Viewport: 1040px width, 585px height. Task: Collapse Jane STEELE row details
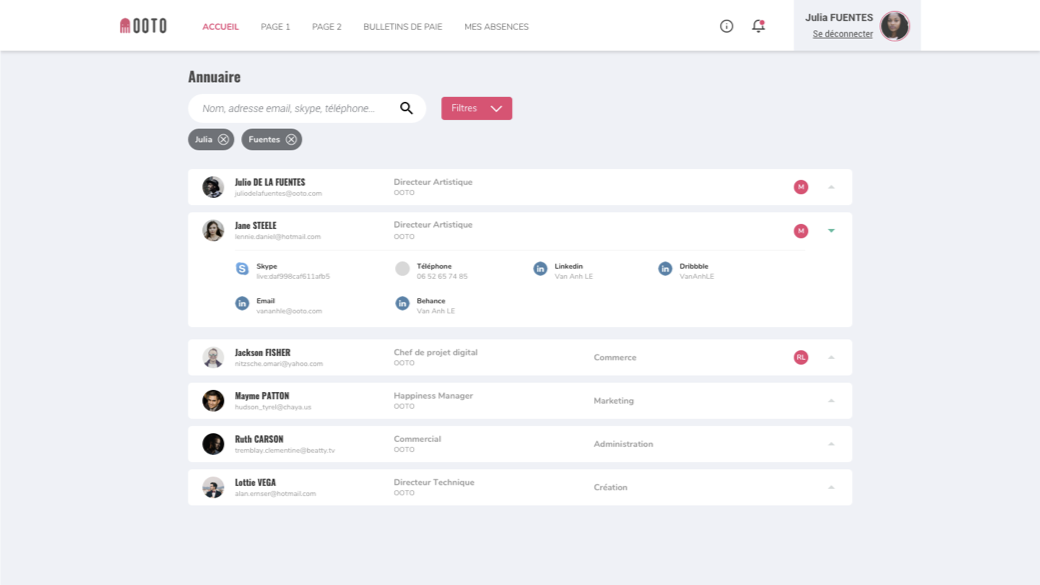[831, 231]
